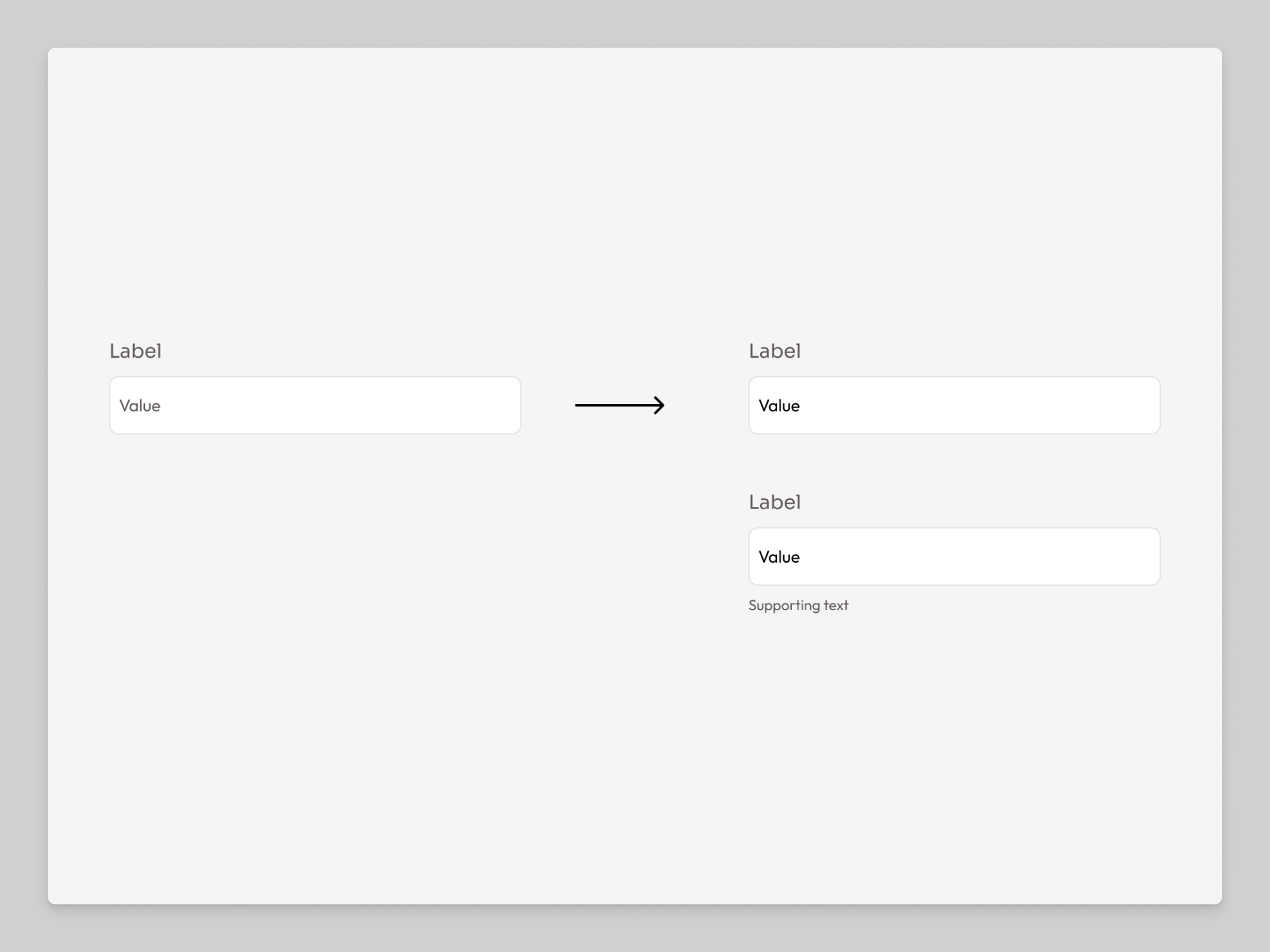Screen dimensions: 1270x952
Task: Click the empty right end of the top-right input
Action: coord(1128,405)
